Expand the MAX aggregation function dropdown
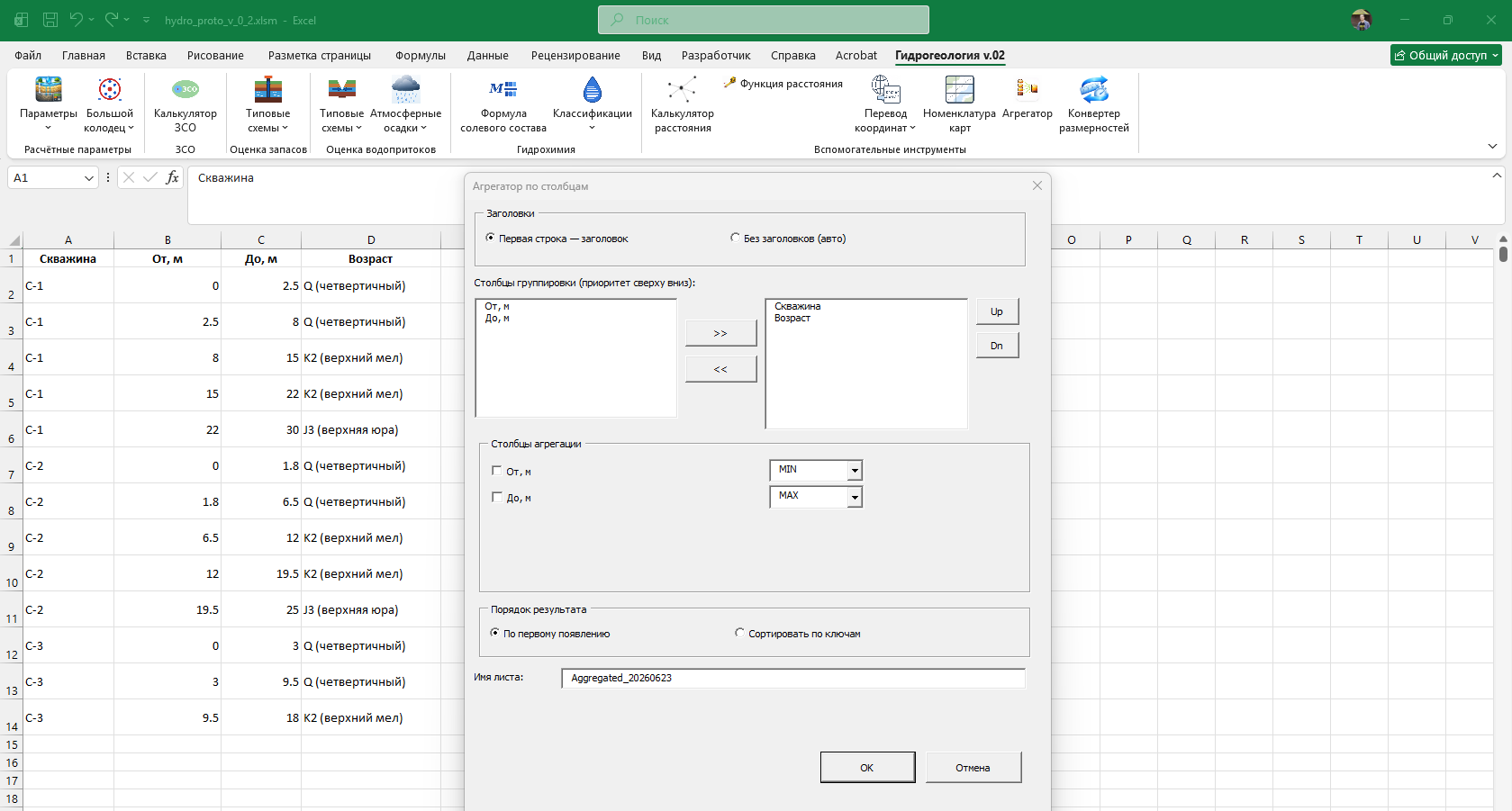1512x811 pixels. [855, 496]
